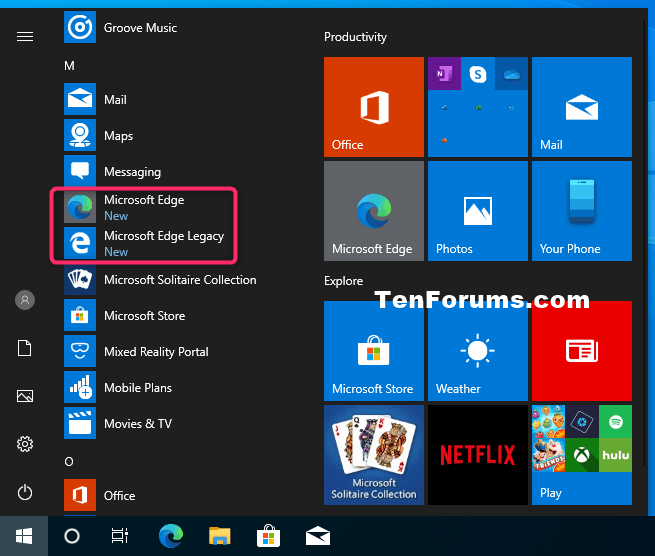
Task: Open the Weather tile
Action: (x=477, y=351)
